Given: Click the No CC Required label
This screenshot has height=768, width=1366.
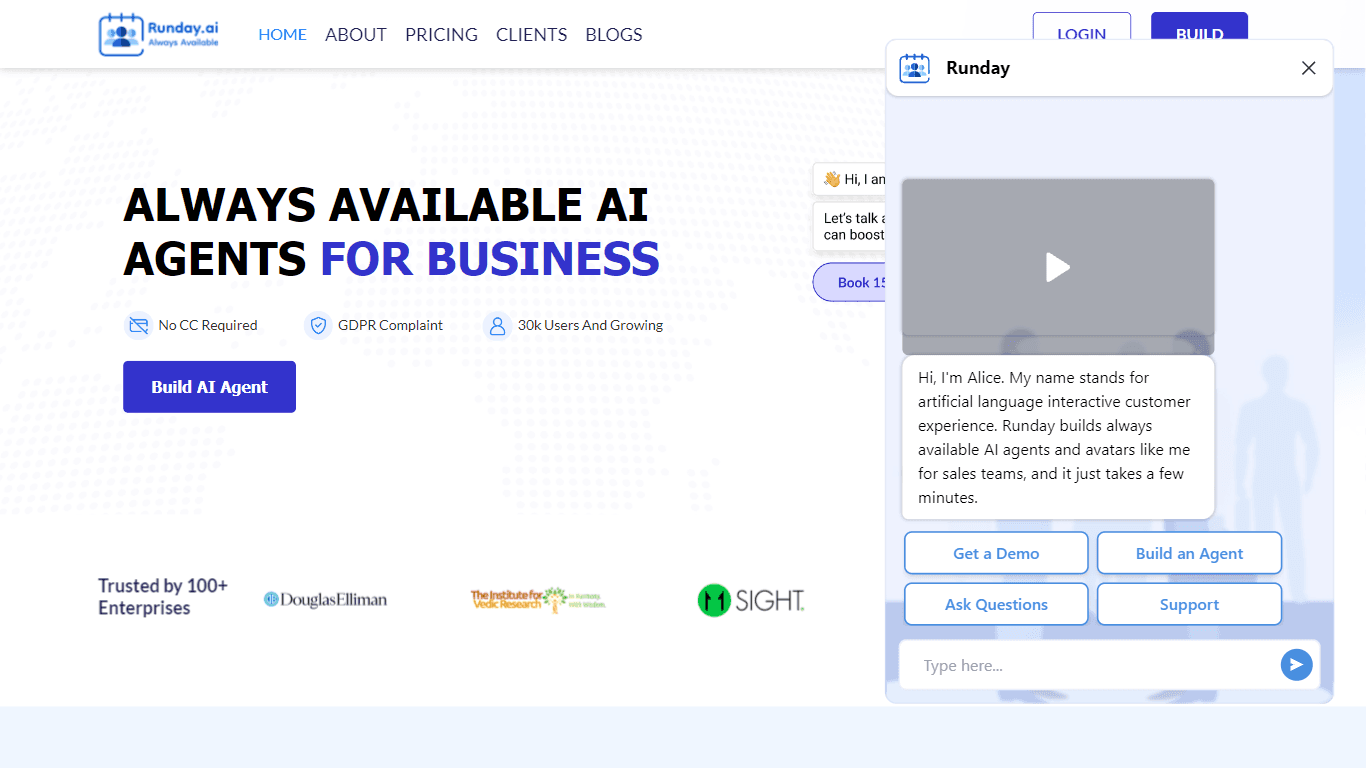Looking at the screenshot, I should 208,325.
